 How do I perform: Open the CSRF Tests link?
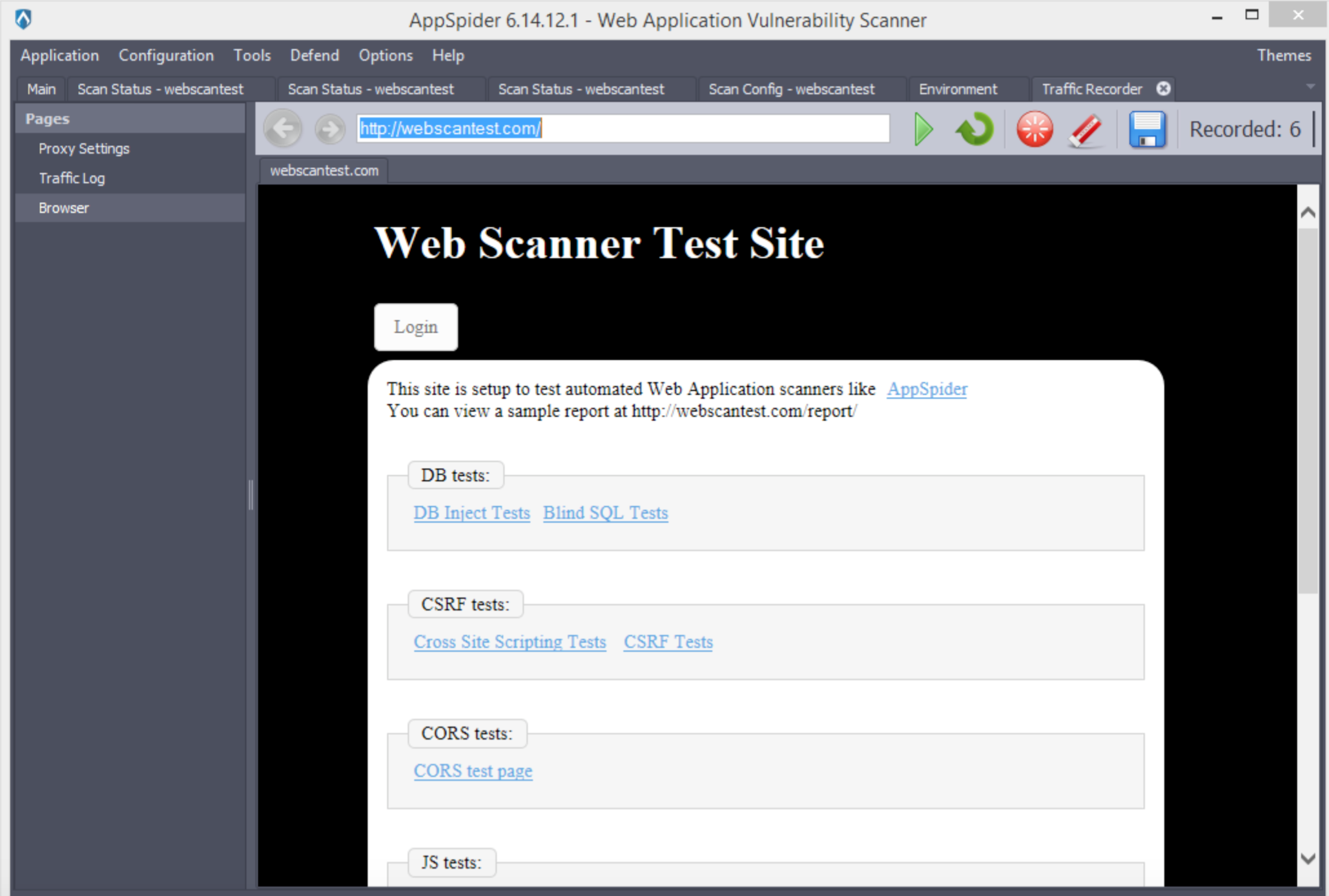[668, 642]
